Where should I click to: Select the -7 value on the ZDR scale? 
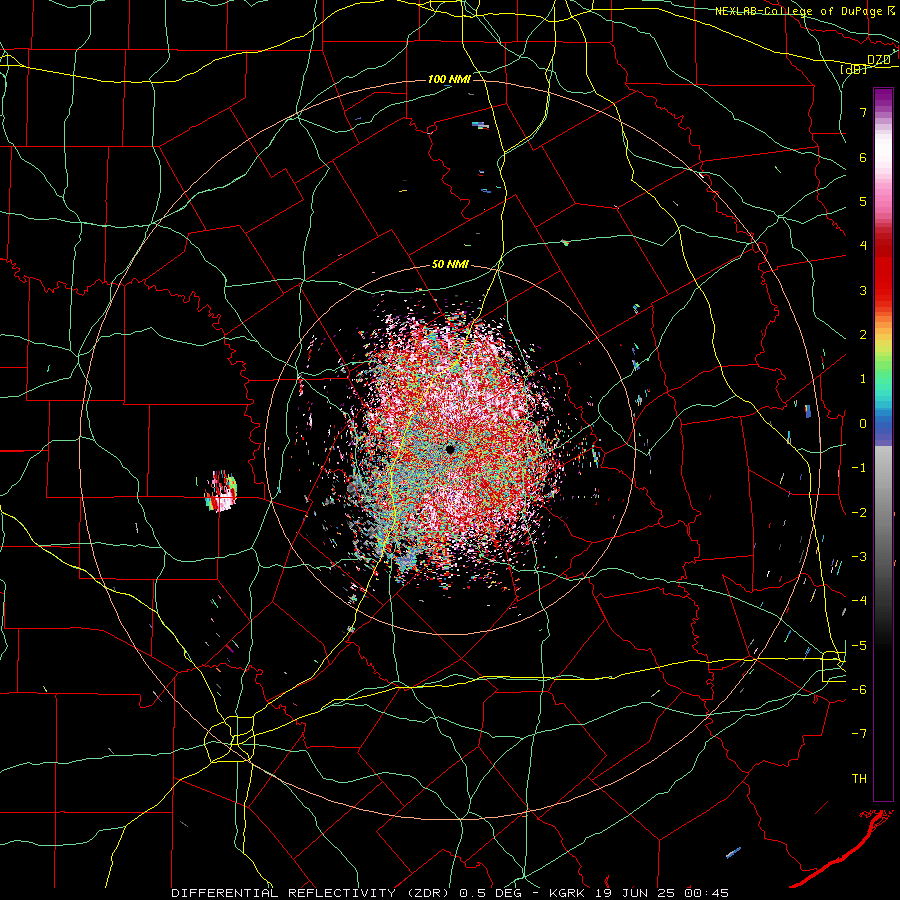859,734
